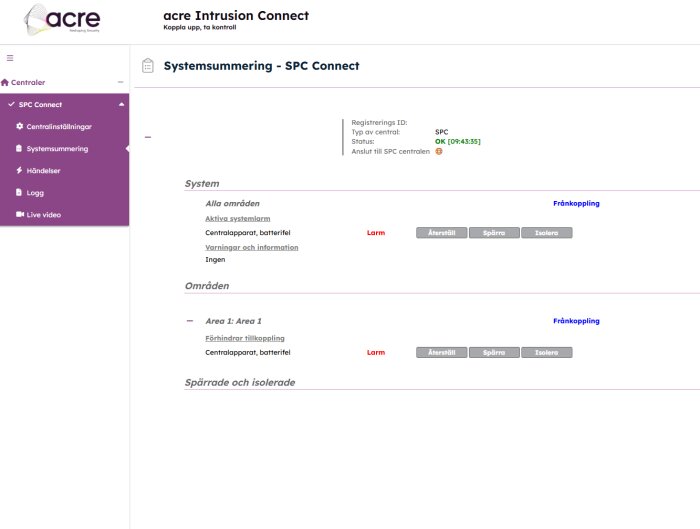The height and width of the screenshot is (529, 700).
Task: Collapse the Centraler sidebar section
Action: tap(120, 82)
